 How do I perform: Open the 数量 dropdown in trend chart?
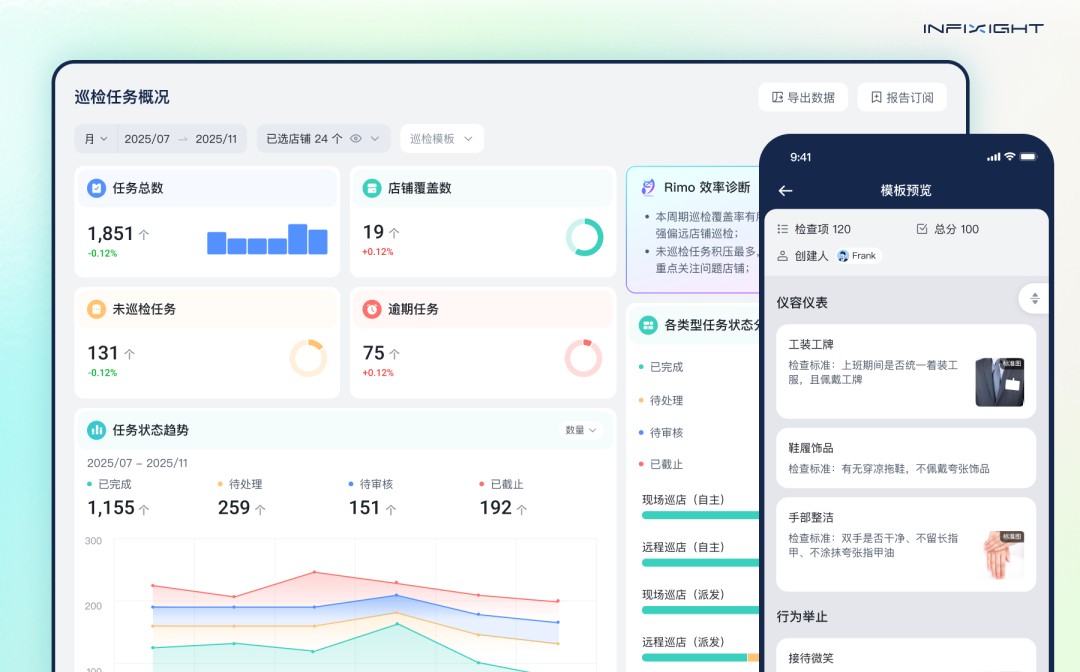click(580, 429)
